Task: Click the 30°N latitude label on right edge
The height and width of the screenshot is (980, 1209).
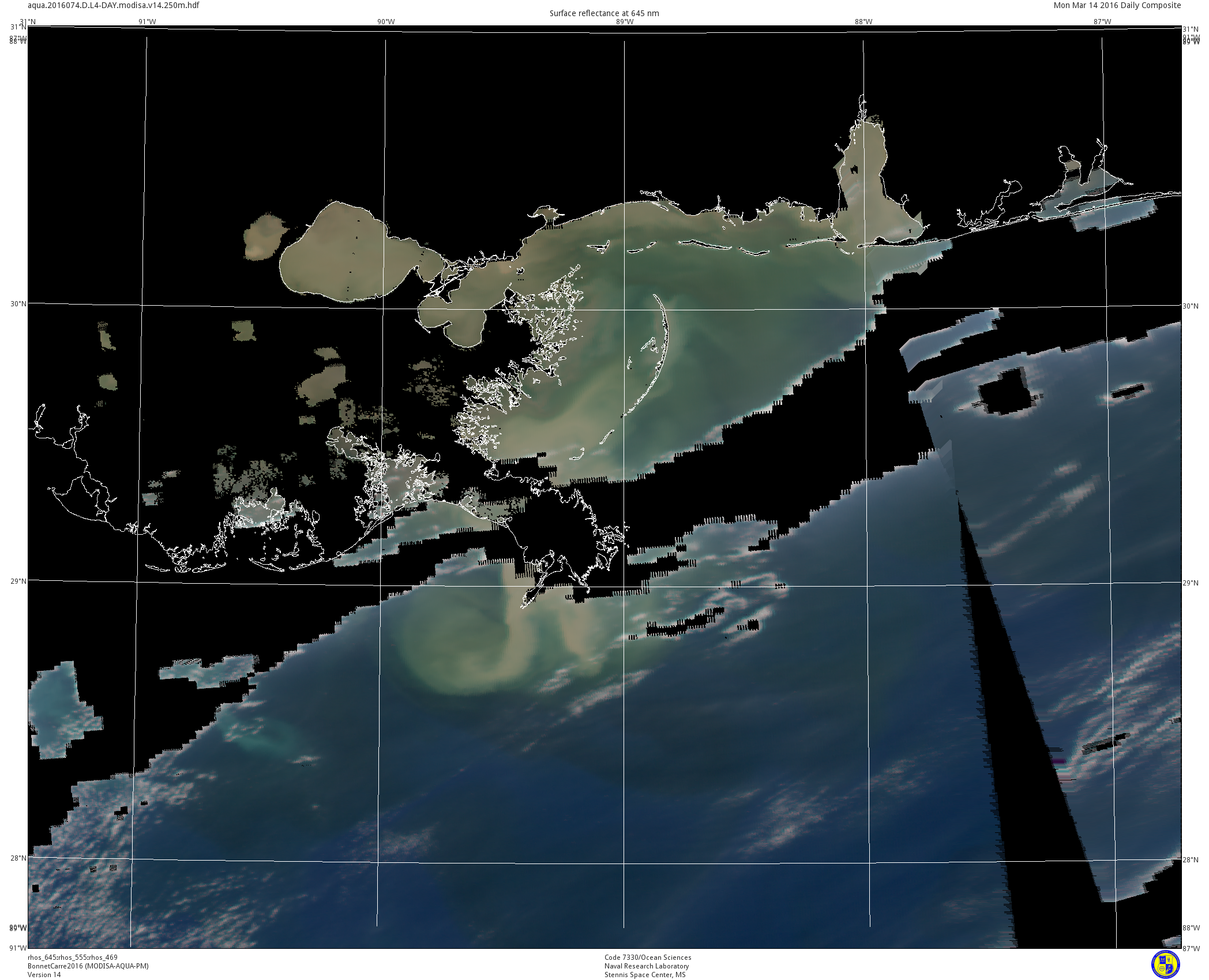Action: tap(1191, 306)
